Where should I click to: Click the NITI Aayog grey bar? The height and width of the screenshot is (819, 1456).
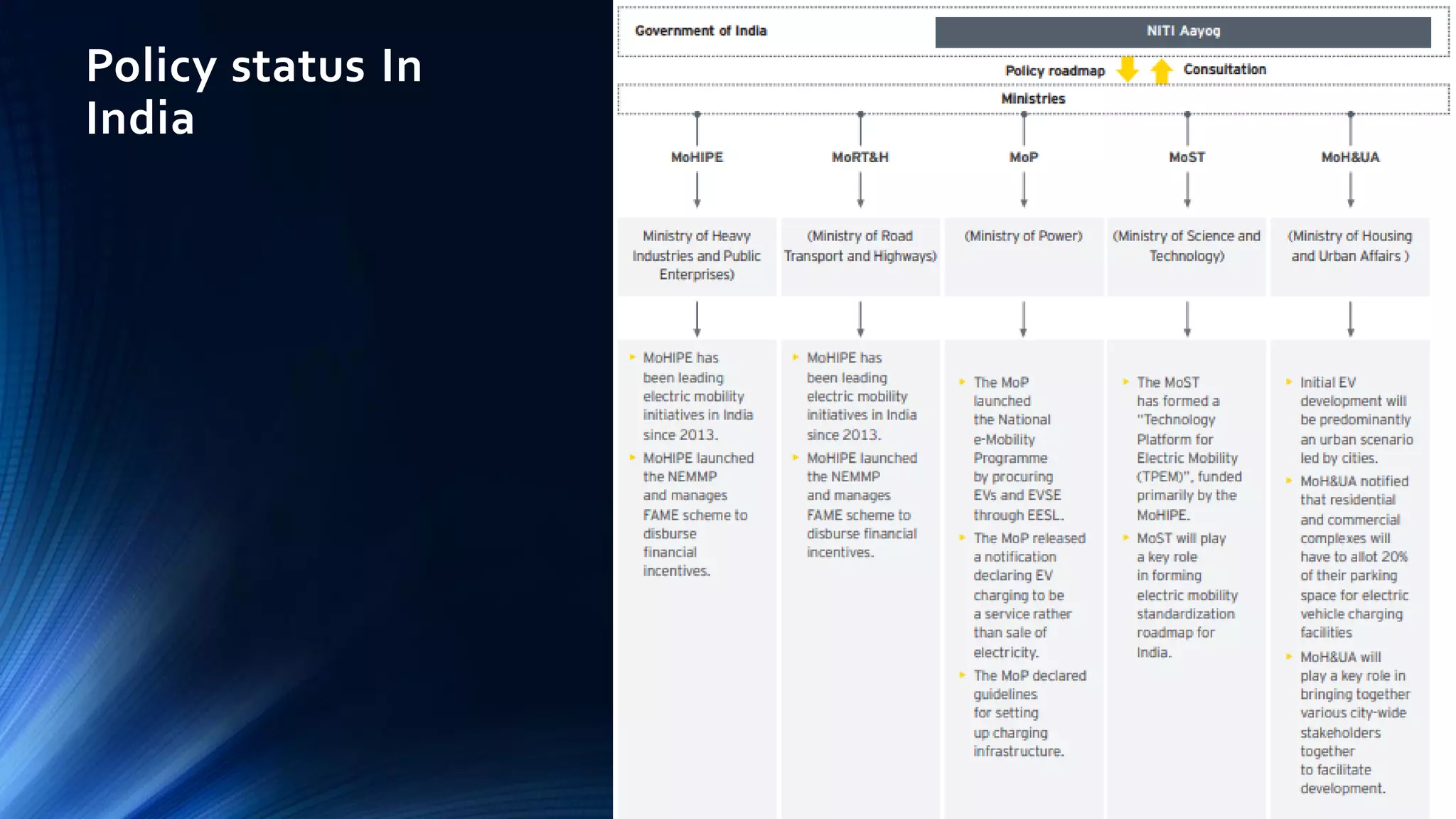tap(1182, 31)
